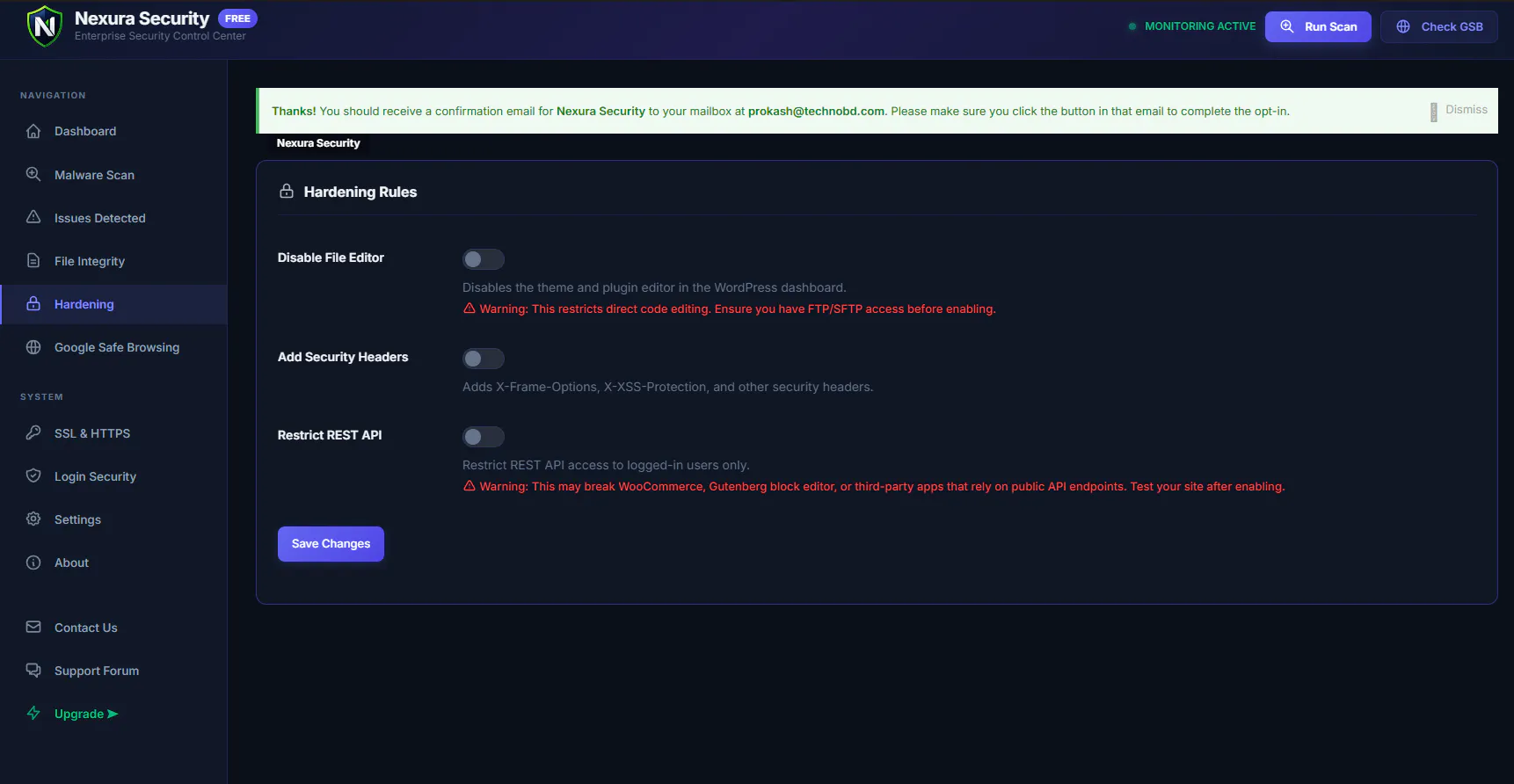Click the Nexura shield logo icon

[45, 26]
